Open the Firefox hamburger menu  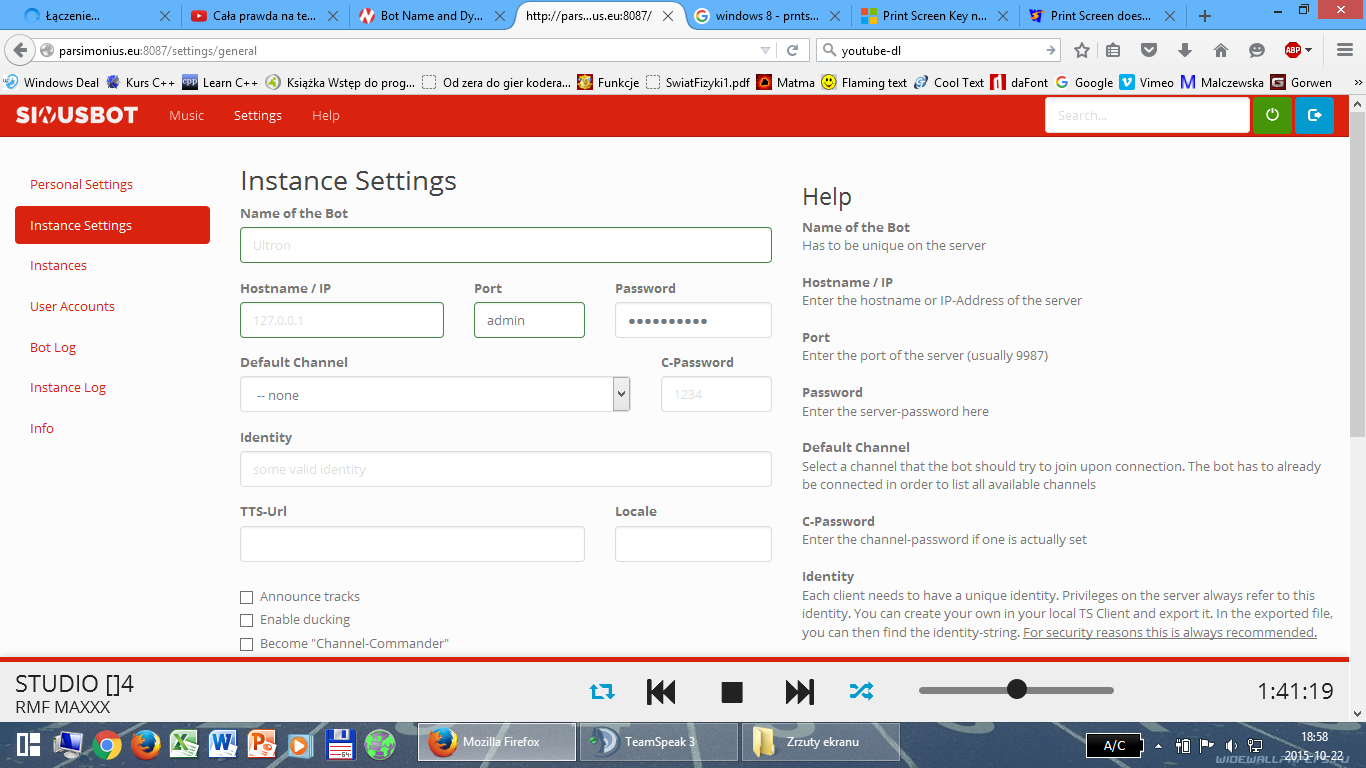coord(1344,50)
